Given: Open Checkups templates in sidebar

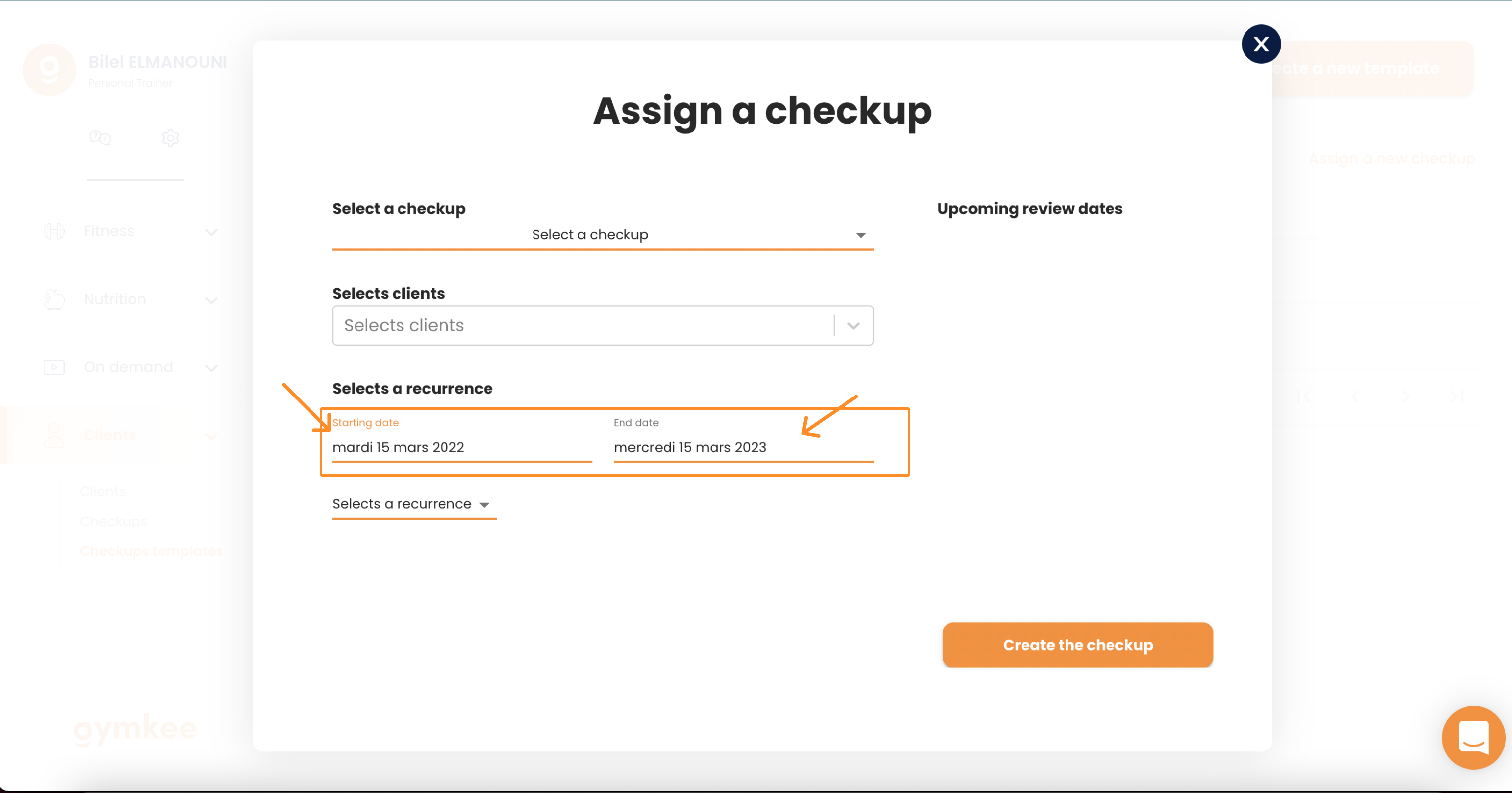Looking at the screenshot, I should (151, 551).
